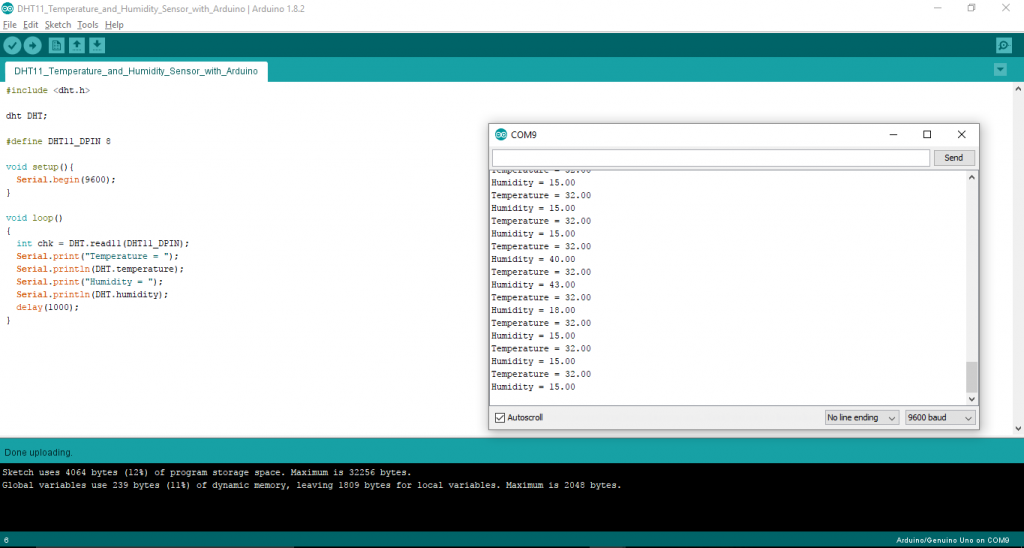Click the 'delay(1000);' code line
The image size is (1024, 548).
(x=48, y=308)
